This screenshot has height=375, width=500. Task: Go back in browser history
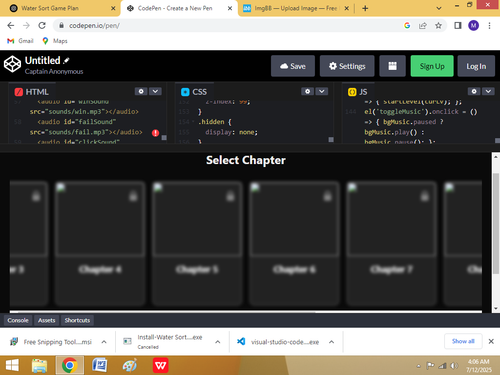(x=11, y=25)
